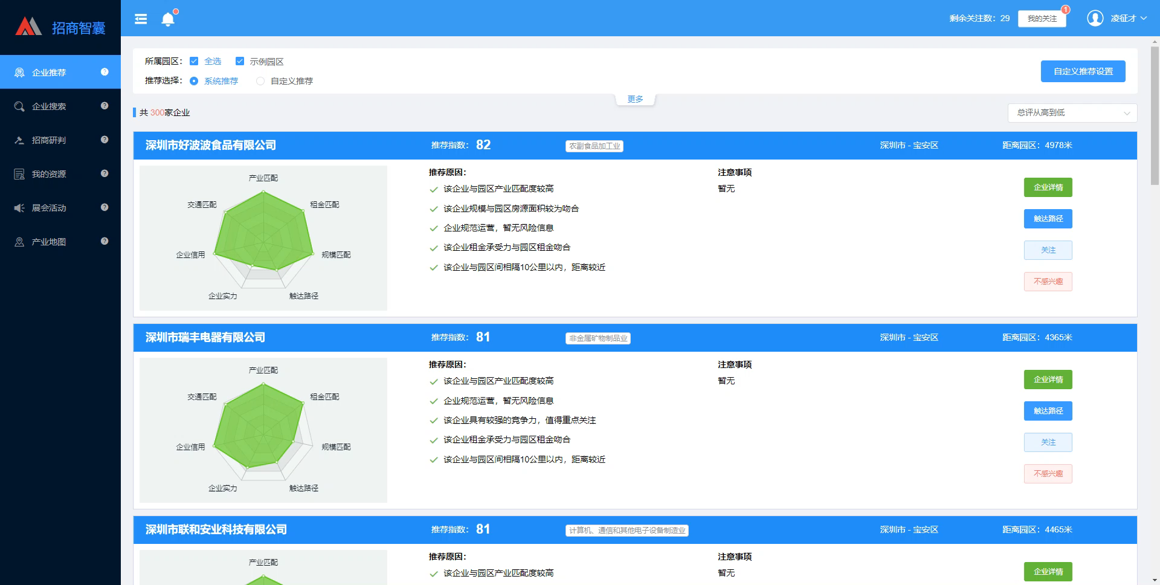Image resolution: width=1160 pixels, height=585 pixels.
Task: Expand the 更多 filter panel
Action: coord(635,99)
